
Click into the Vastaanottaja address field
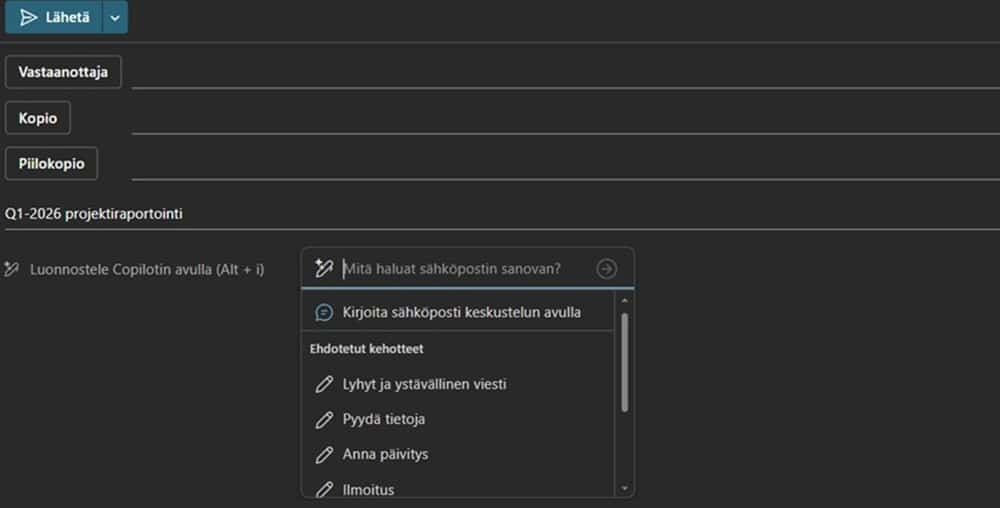[565, 73]
